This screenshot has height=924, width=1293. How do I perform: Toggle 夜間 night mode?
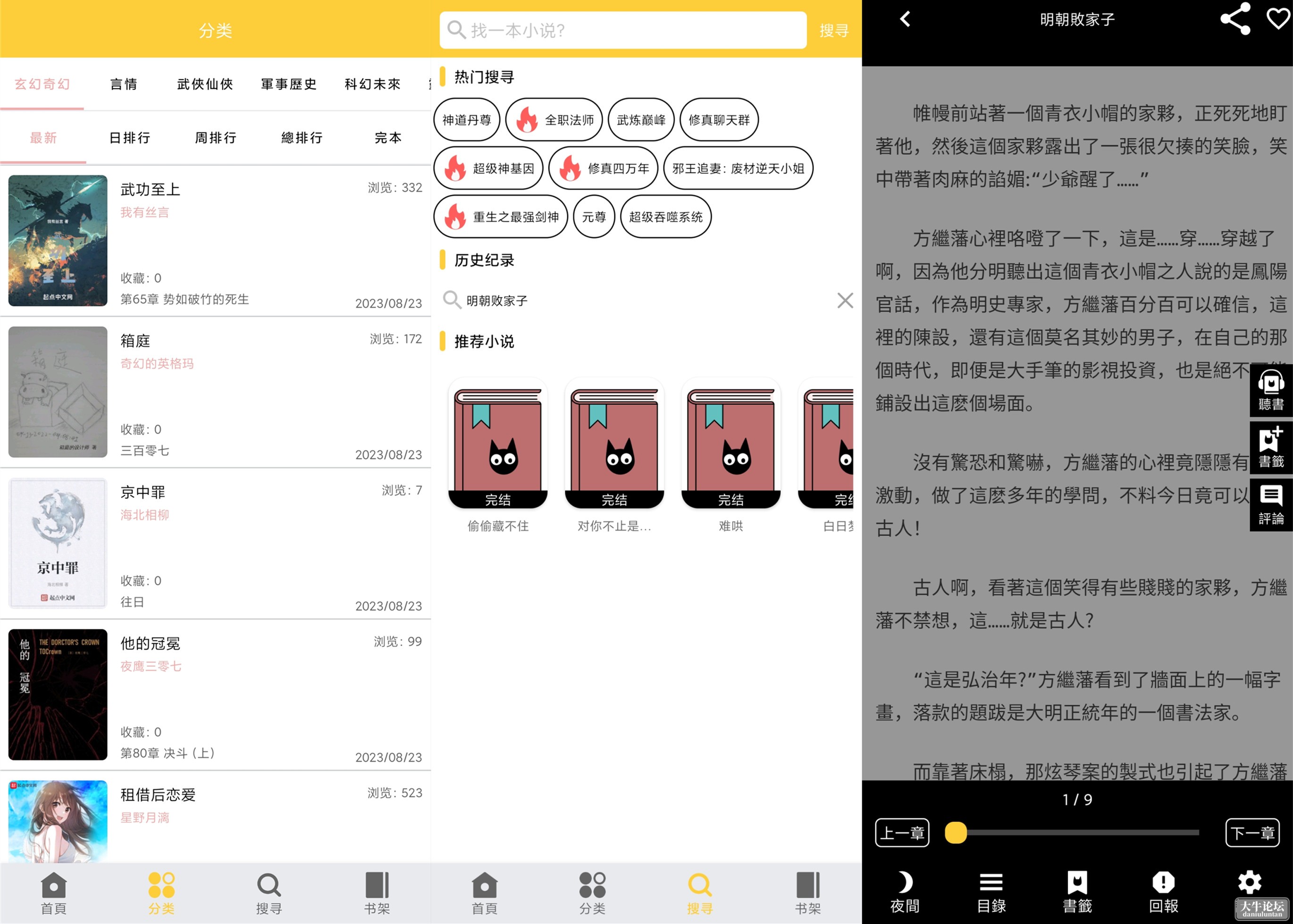coord(905,892)
